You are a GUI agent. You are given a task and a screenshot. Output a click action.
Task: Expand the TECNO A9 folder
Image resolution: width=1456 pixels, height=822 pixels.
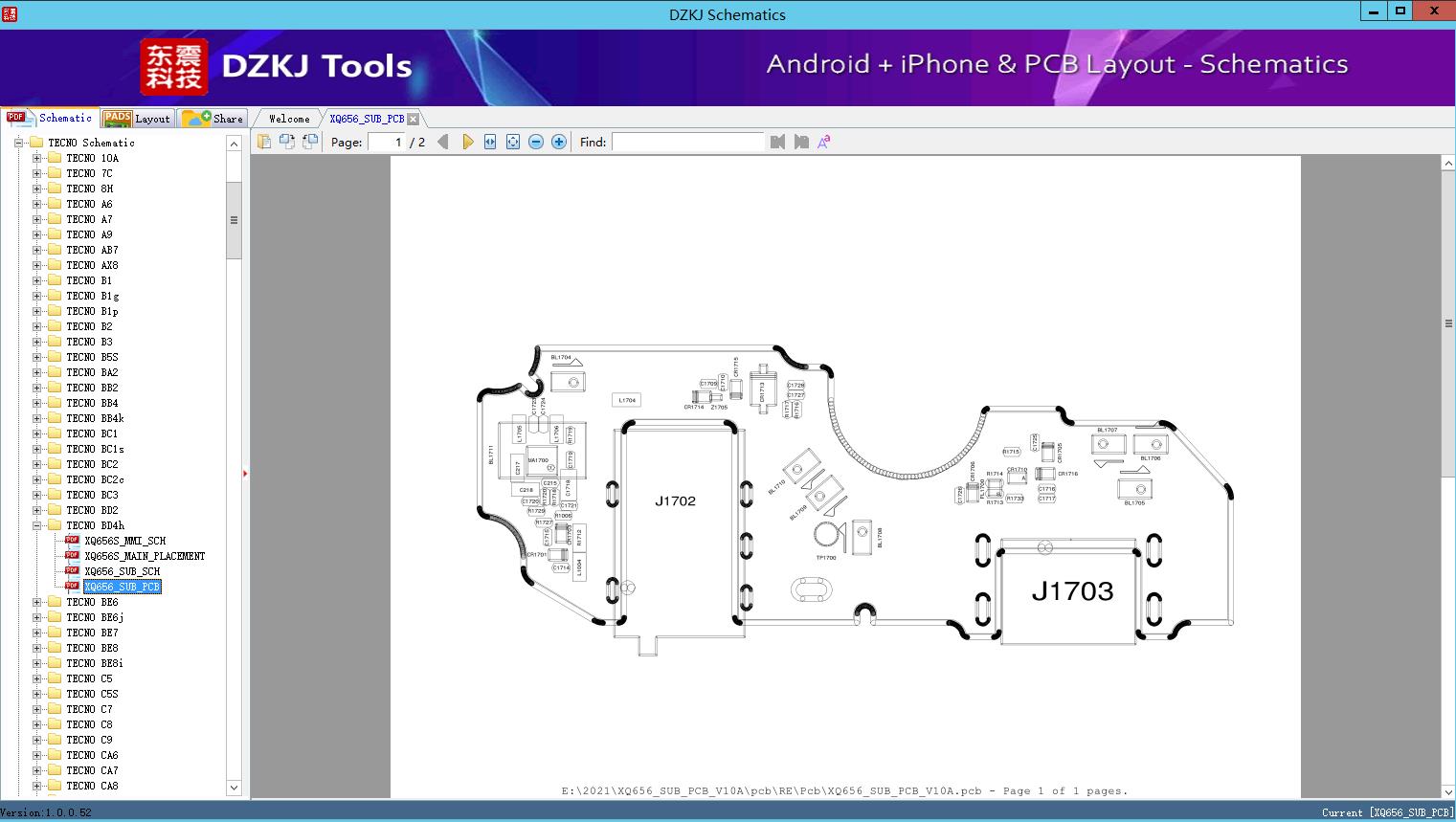pos(36,234)
